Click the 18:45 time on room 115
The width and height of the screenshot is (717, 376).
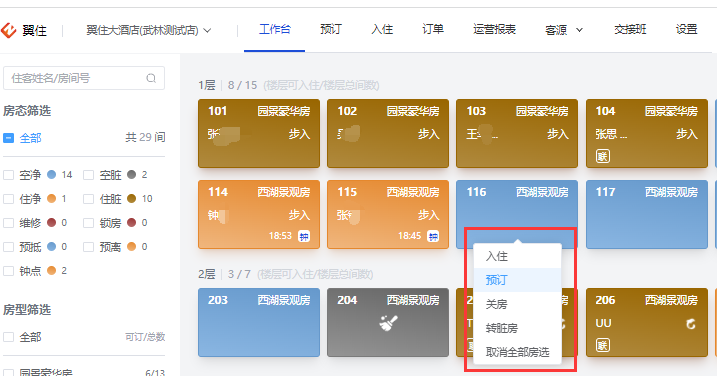[409, 236]
